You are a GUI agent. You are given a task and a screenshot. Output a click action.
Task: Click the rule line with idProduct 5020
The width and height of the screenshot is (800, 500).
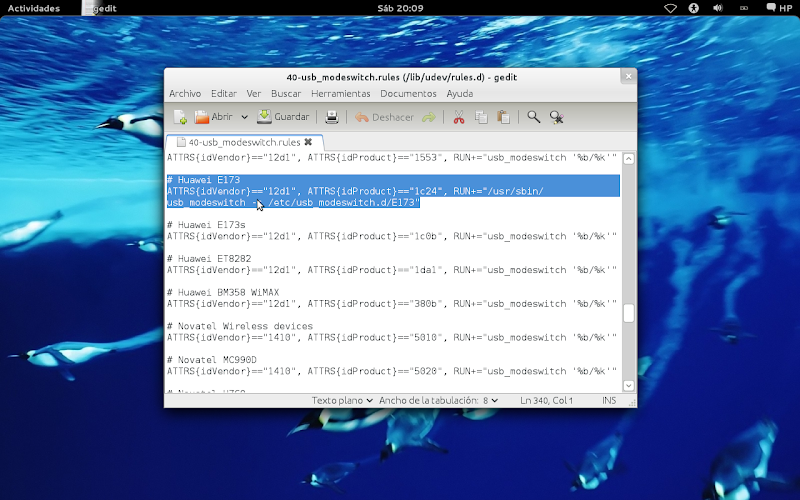(392, 371)
